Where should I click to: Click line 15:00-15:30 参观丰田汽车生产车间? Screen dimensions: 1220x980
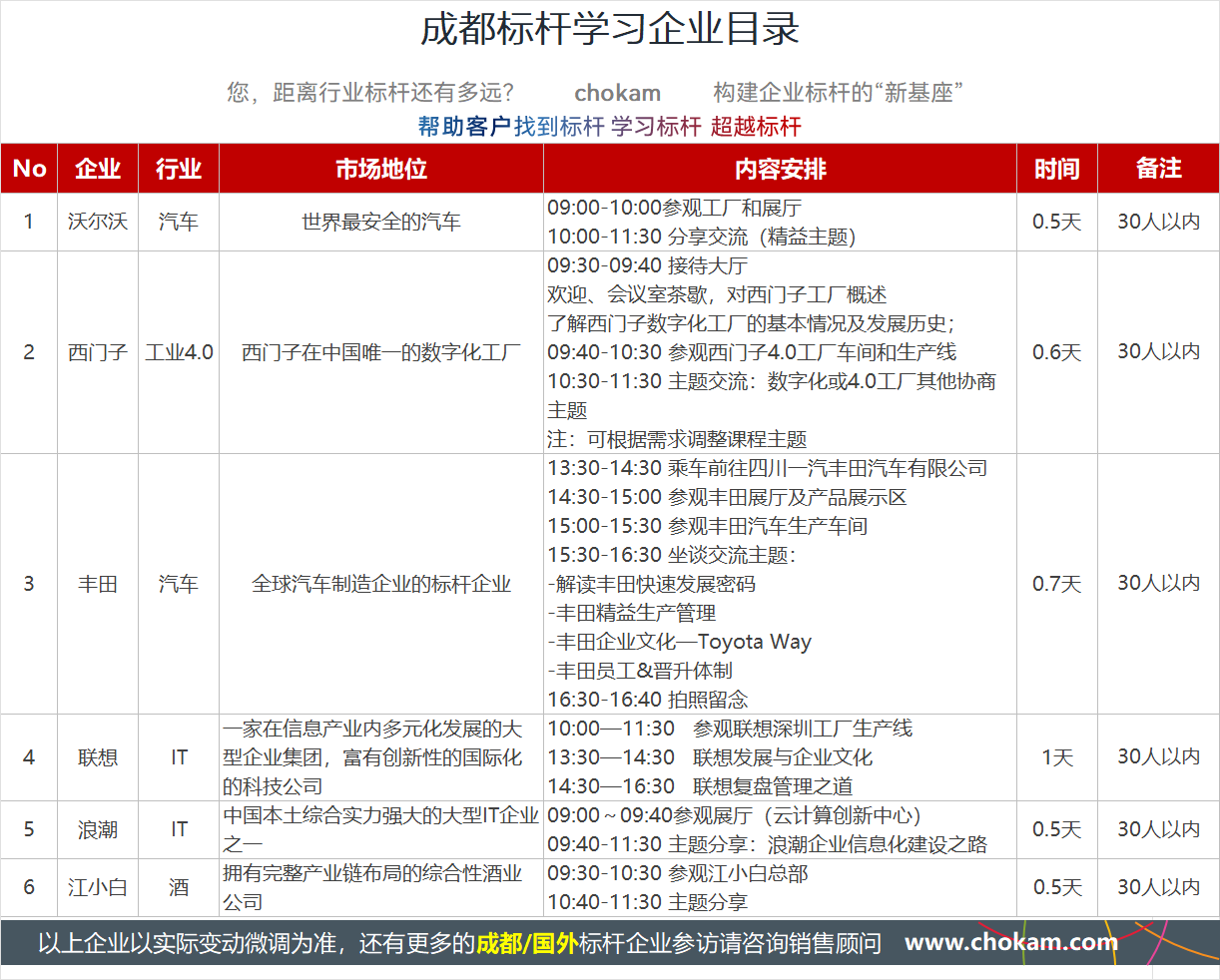click(707, 526)
